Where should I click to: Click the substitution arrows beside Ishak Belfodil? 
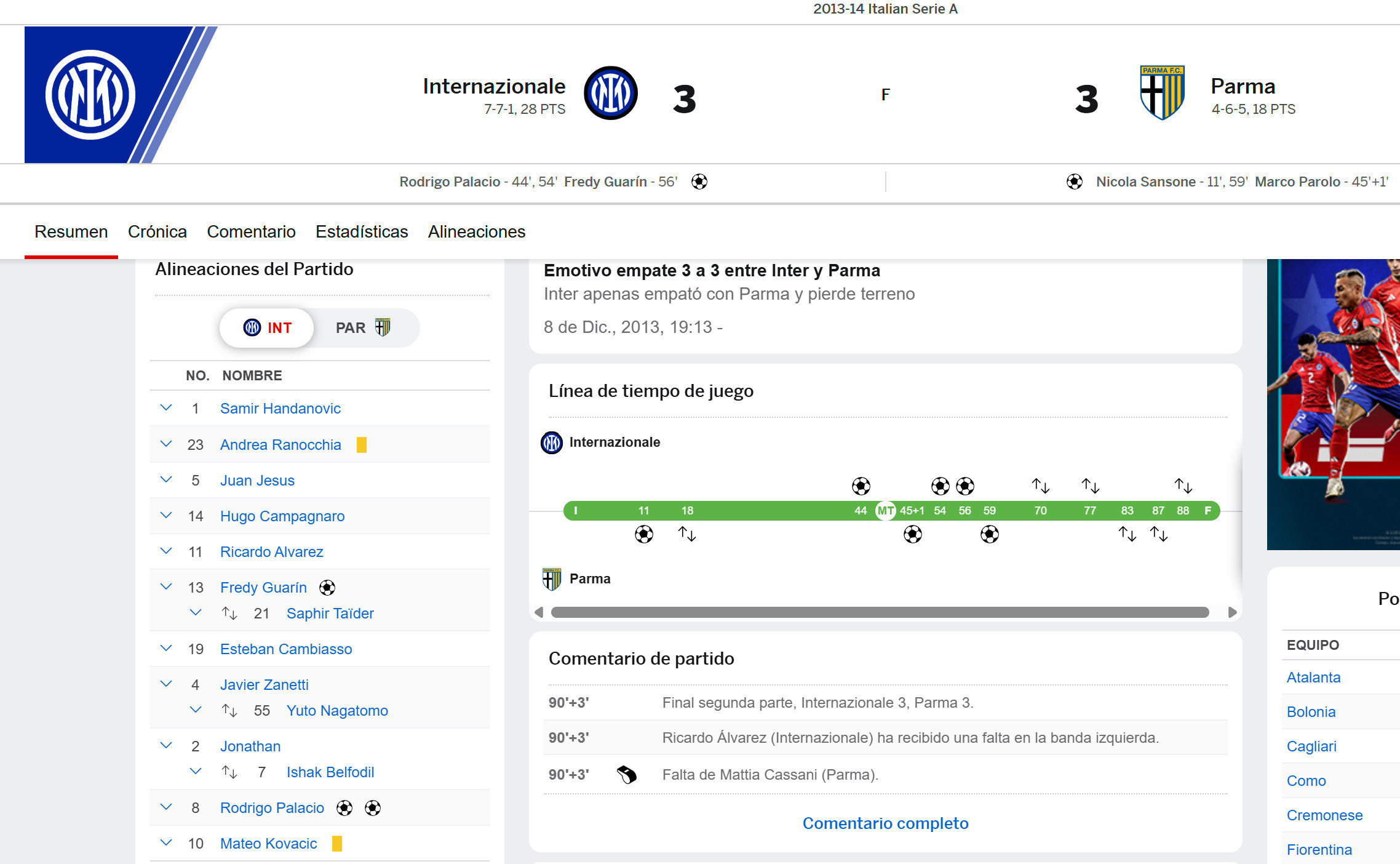click(x=229, y=772)
